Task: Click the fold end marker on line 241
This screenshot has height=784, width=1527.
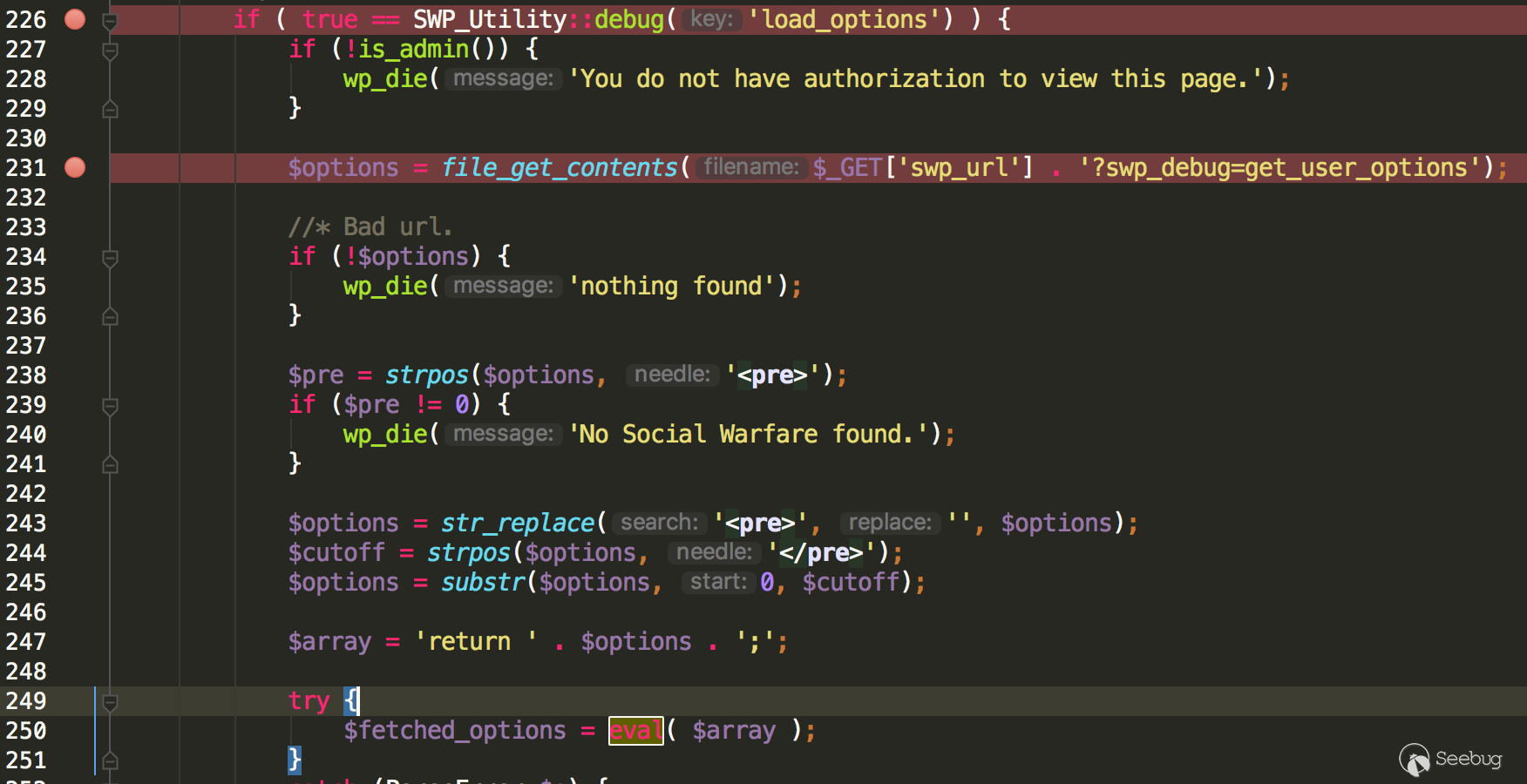Action: coord(110,464)
